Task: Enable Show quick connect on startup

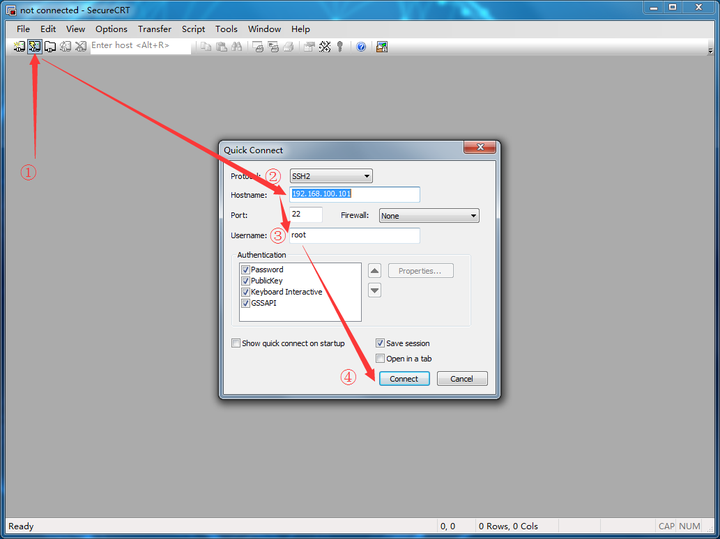Action: coord(236,343)
